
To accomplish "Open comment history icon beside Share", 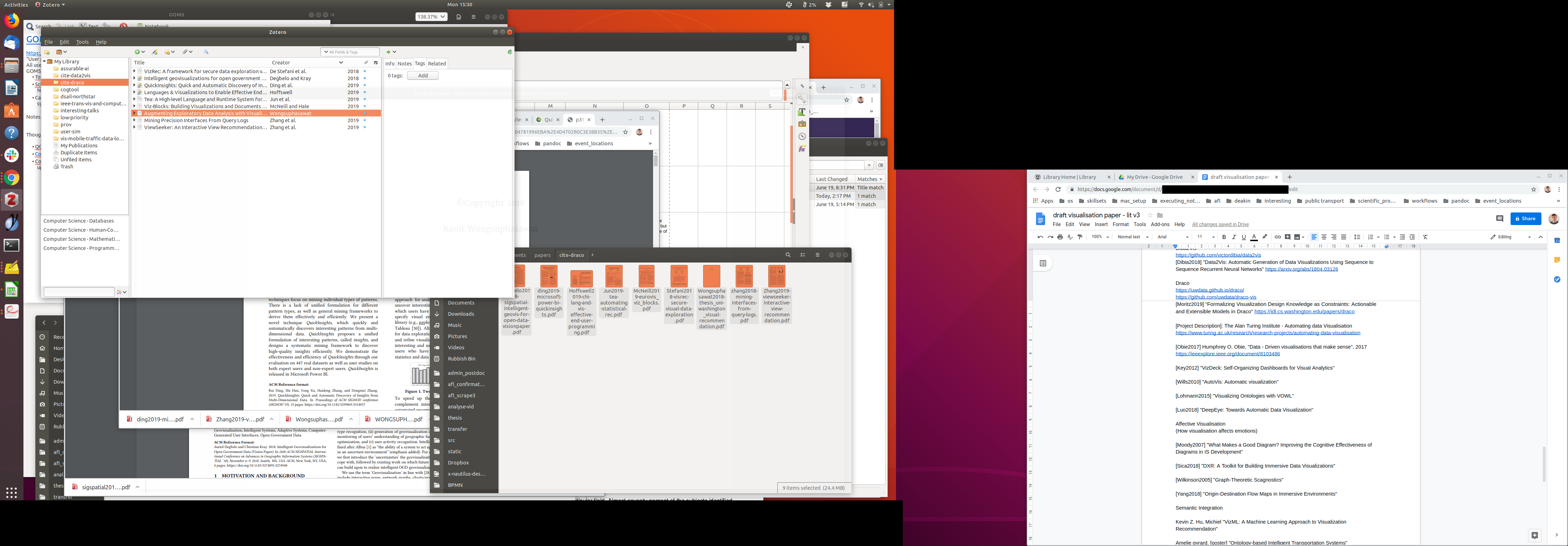I will (x=1499, y=218).
